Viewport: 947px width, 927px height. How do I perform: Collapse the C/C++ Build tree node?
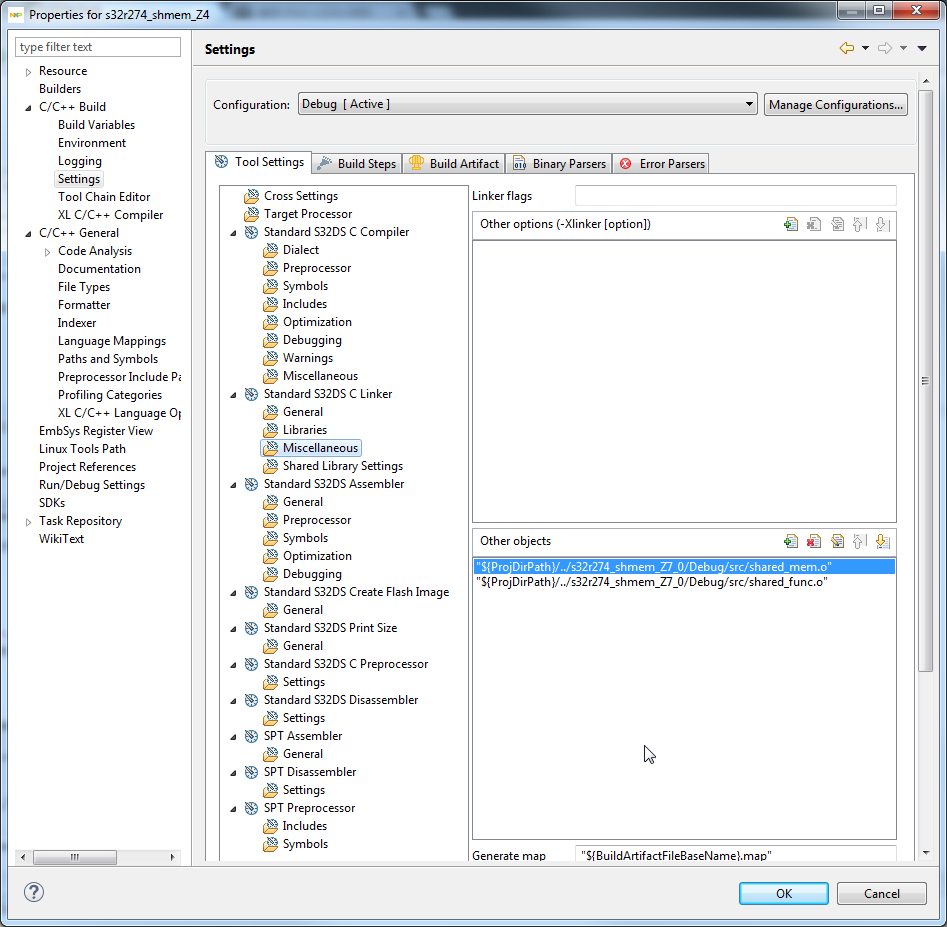28,107
